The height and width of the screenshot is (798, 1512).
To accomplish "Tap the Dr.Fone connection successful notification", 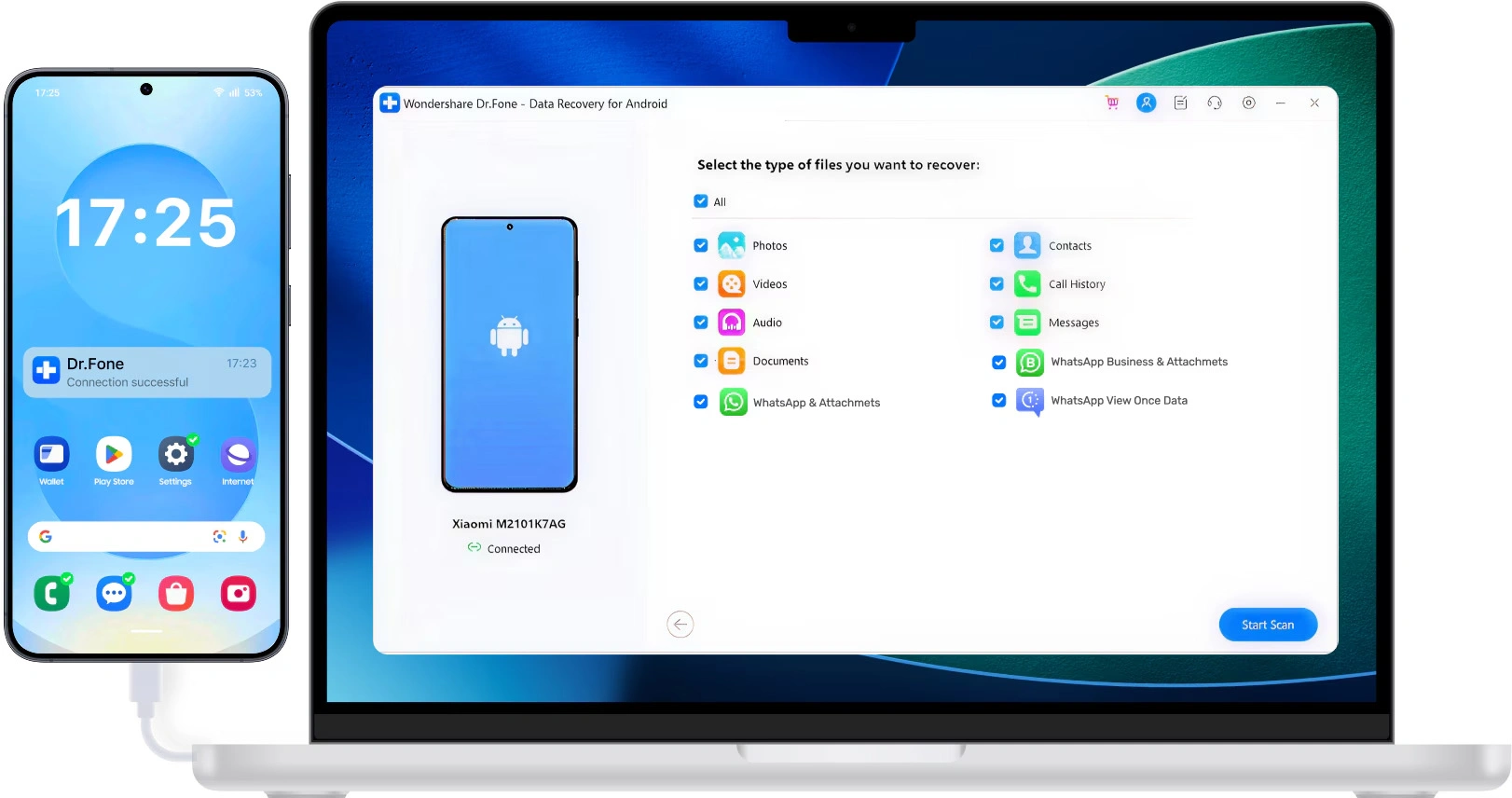I will pyautogui.click(x=147, y=372).
